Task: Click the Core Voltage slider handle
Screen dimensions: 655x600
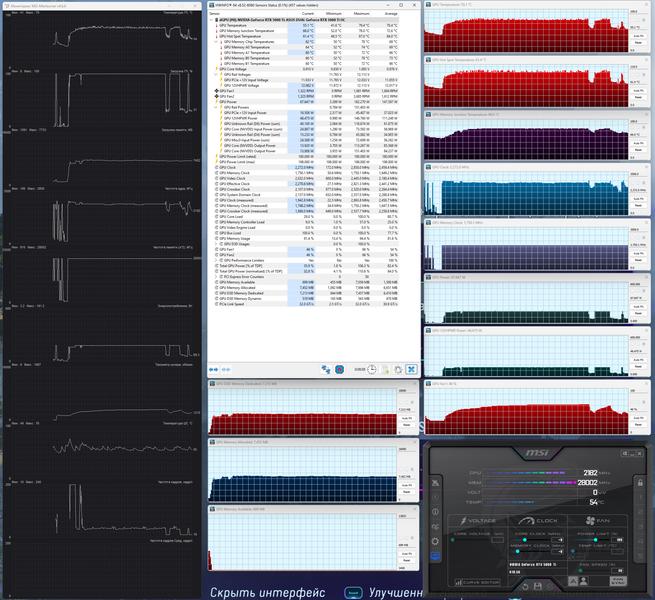Action: (x=453, y=540)
